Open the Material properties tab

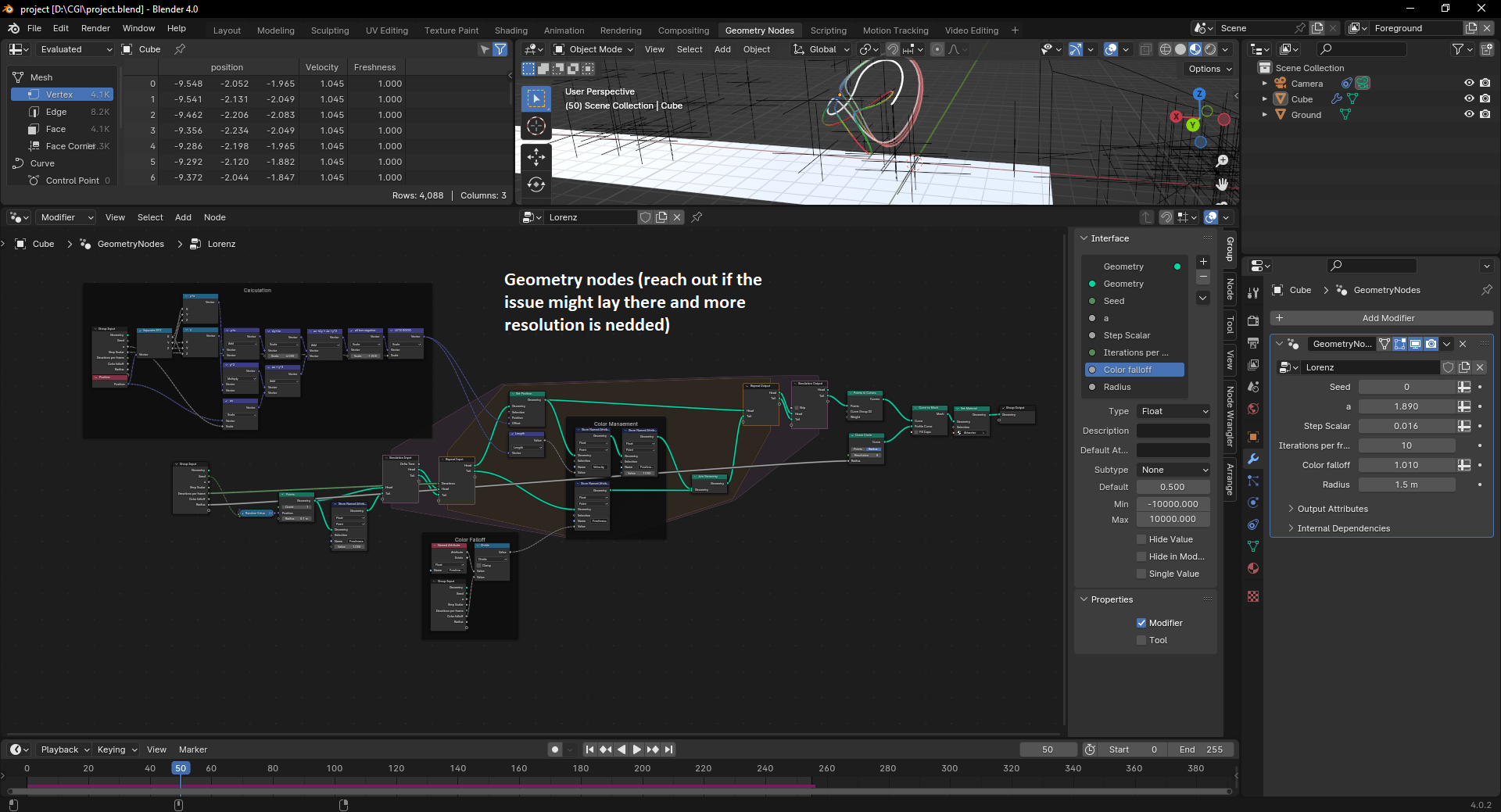coord(1253,568)
